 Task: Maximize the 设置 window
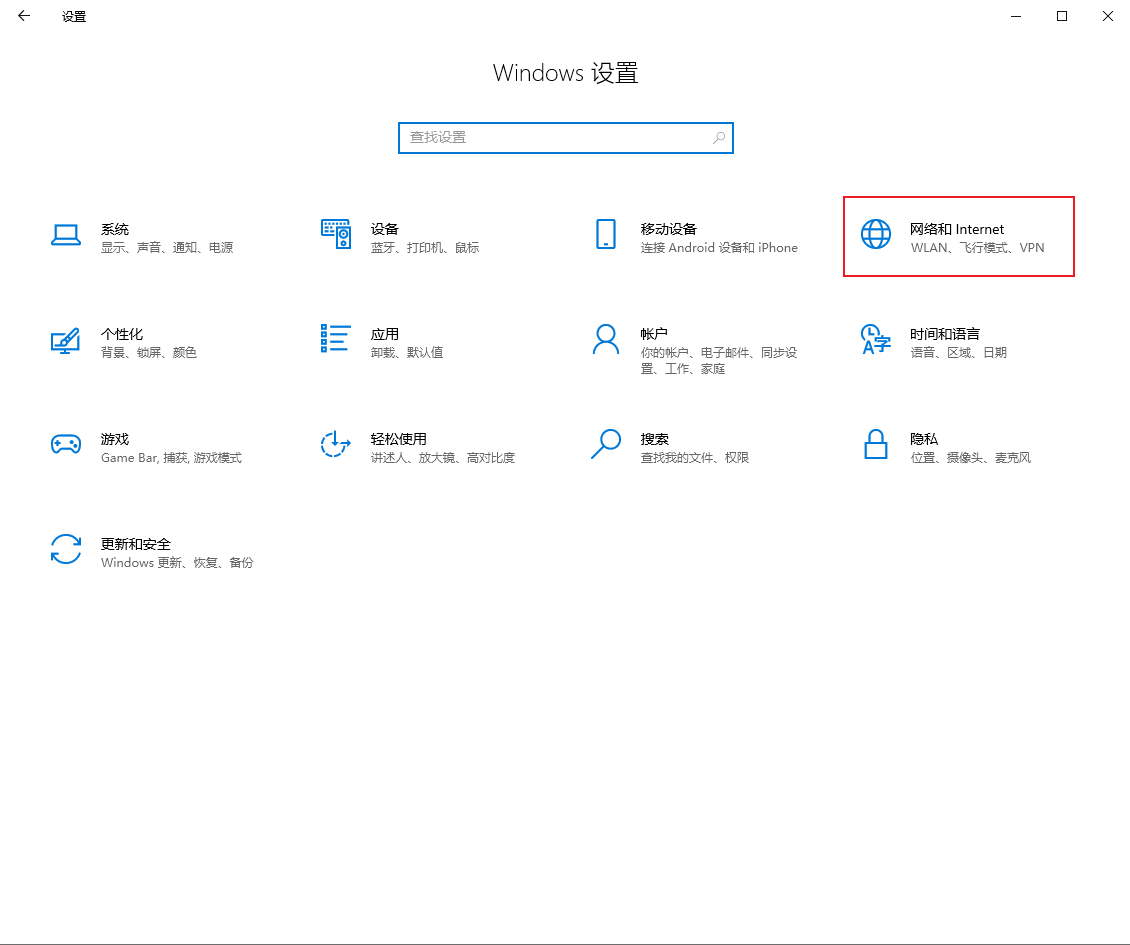[x=1062, y=16]
